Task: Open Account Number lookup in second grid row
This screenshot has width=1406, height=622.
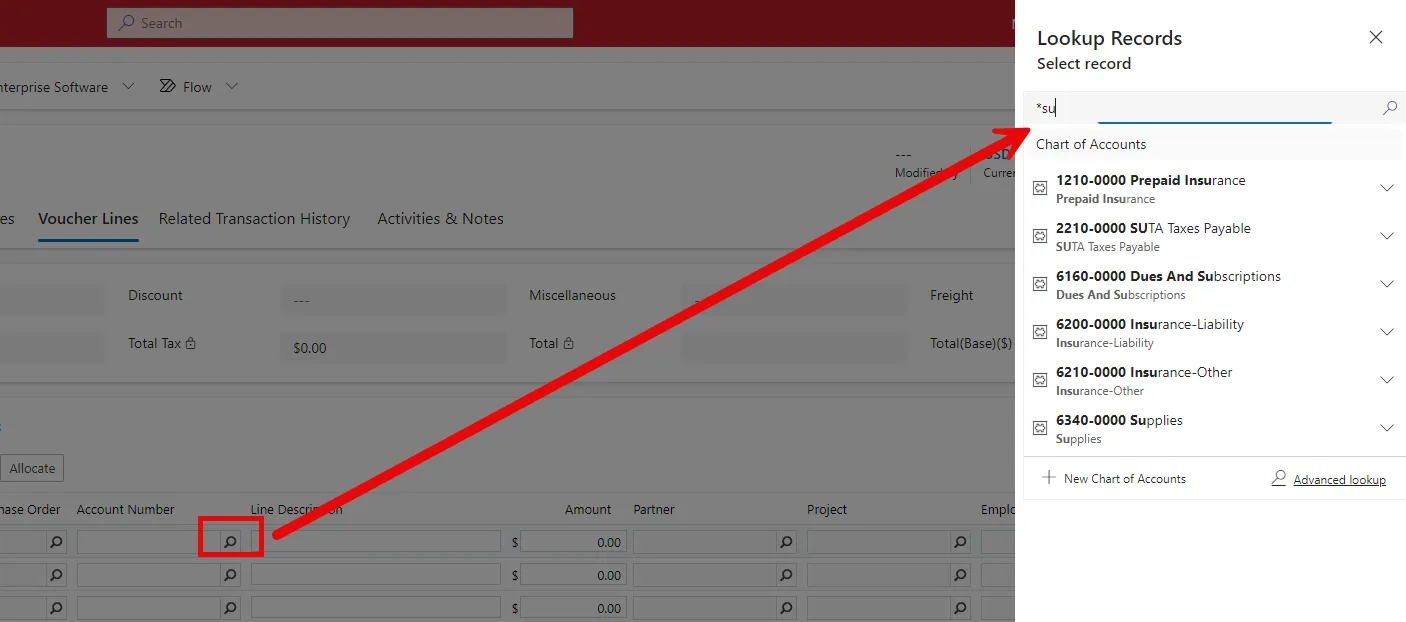Action: click(230, 575)
